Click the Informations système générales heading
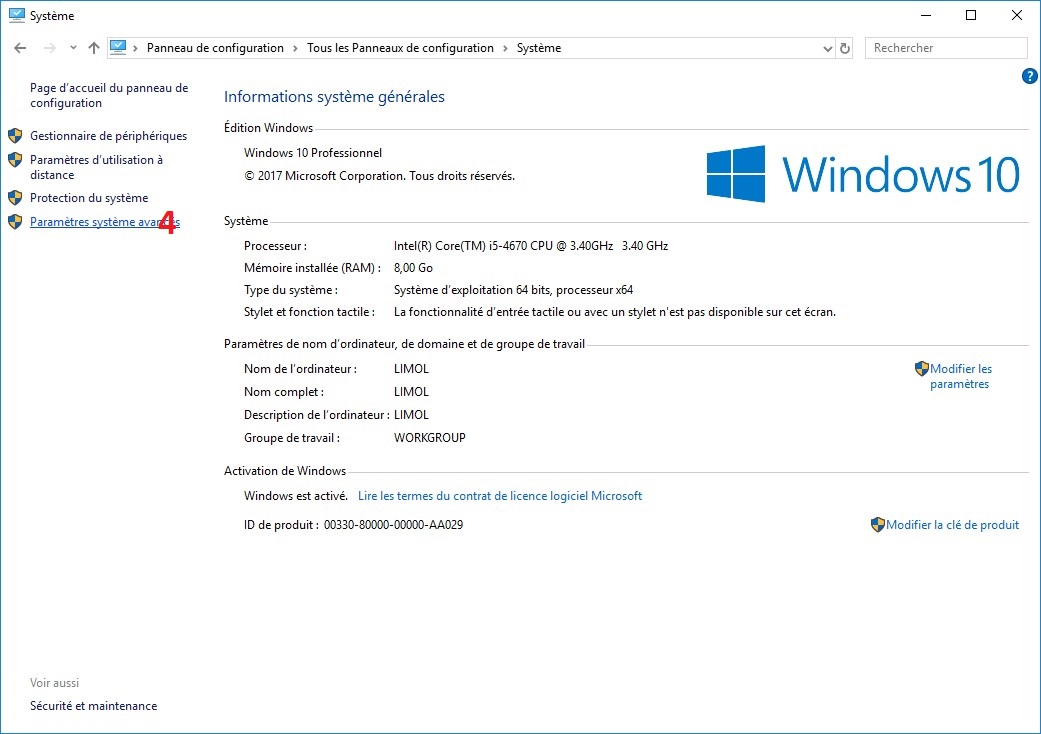1041x734 pixels. [x=334, y=97]
